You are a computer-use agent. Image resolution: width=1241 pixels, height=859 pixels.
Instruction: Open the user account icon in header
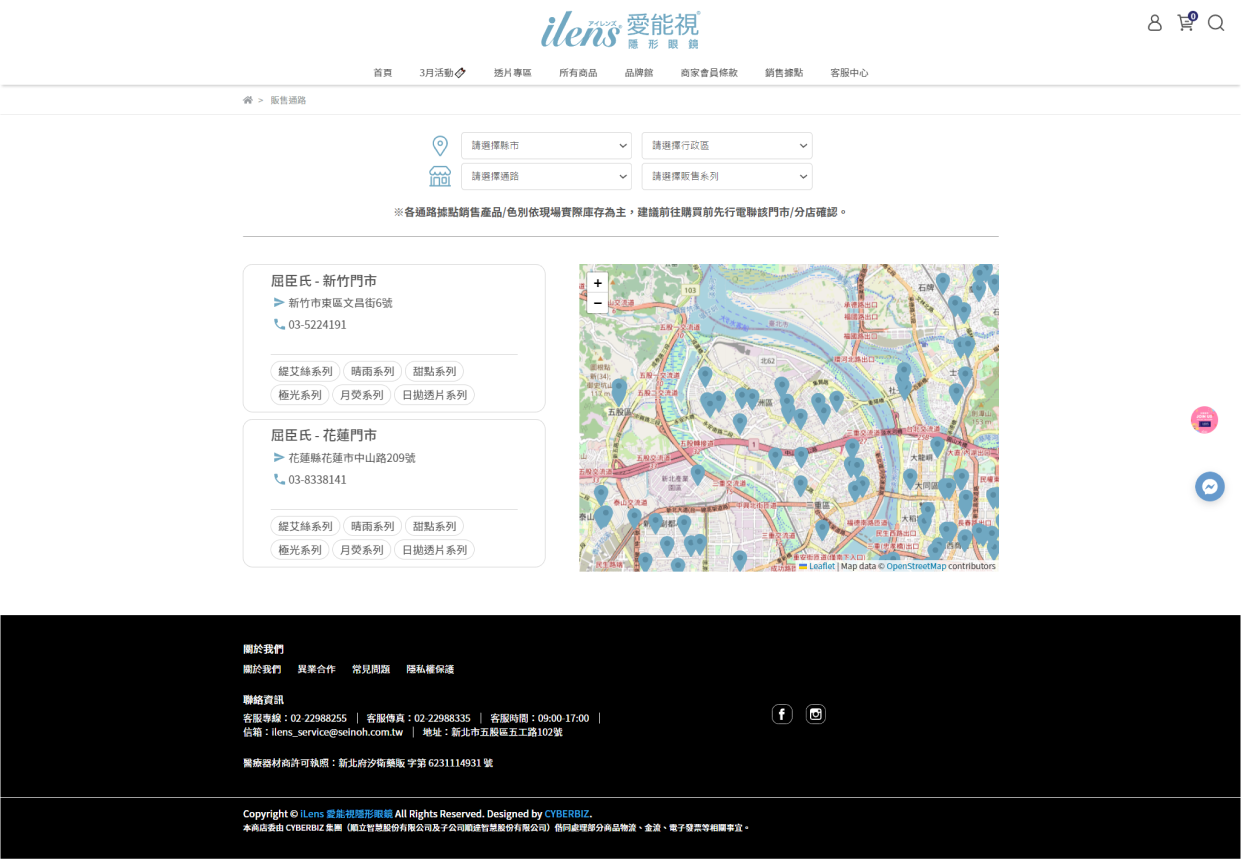[x=1155, y=22]
